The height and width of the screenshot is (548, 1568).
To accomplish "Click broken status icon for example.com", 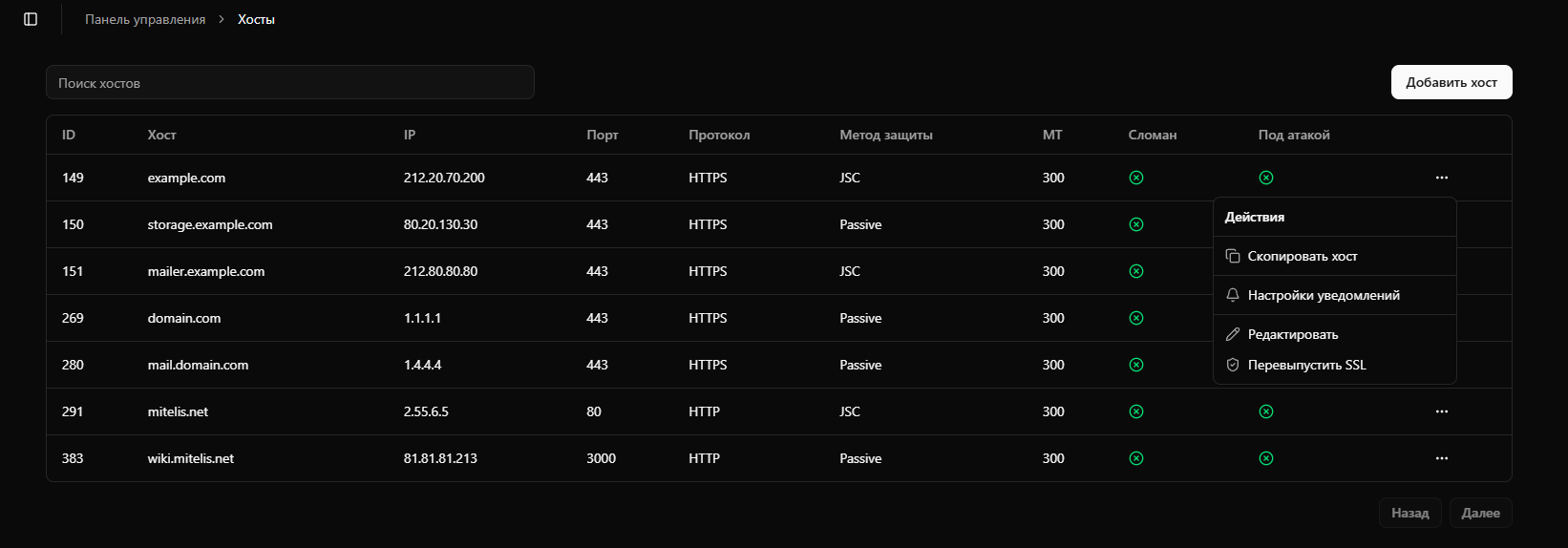I will 1136,178.
